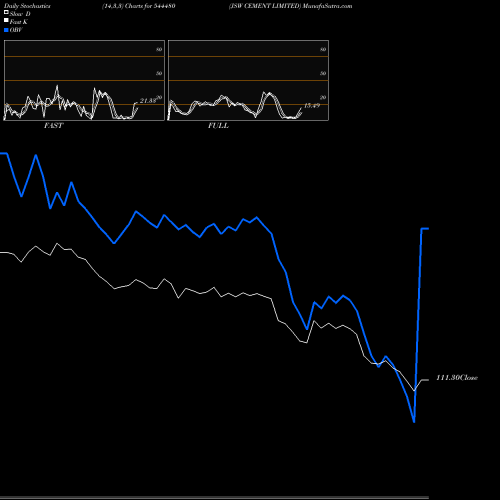Image resolution: width=500 pixels, height=500 pixels.
Task: Click the '111.30Close' price label
Action: click(x=457, y=378)
